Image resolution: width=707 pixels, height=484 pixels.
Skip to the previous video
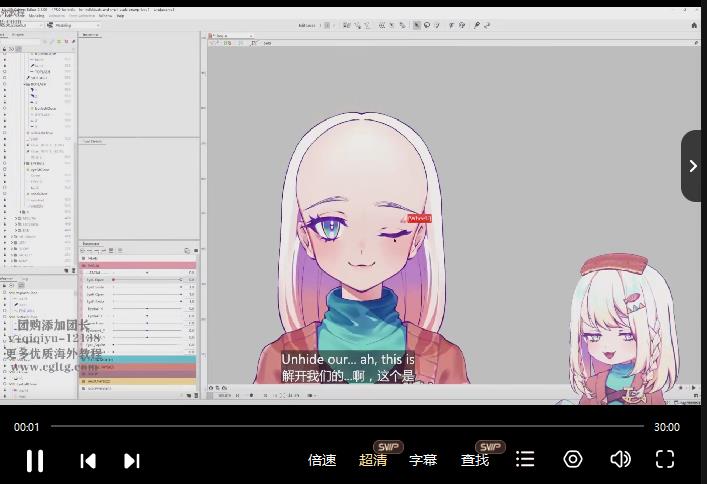[88, 460]
